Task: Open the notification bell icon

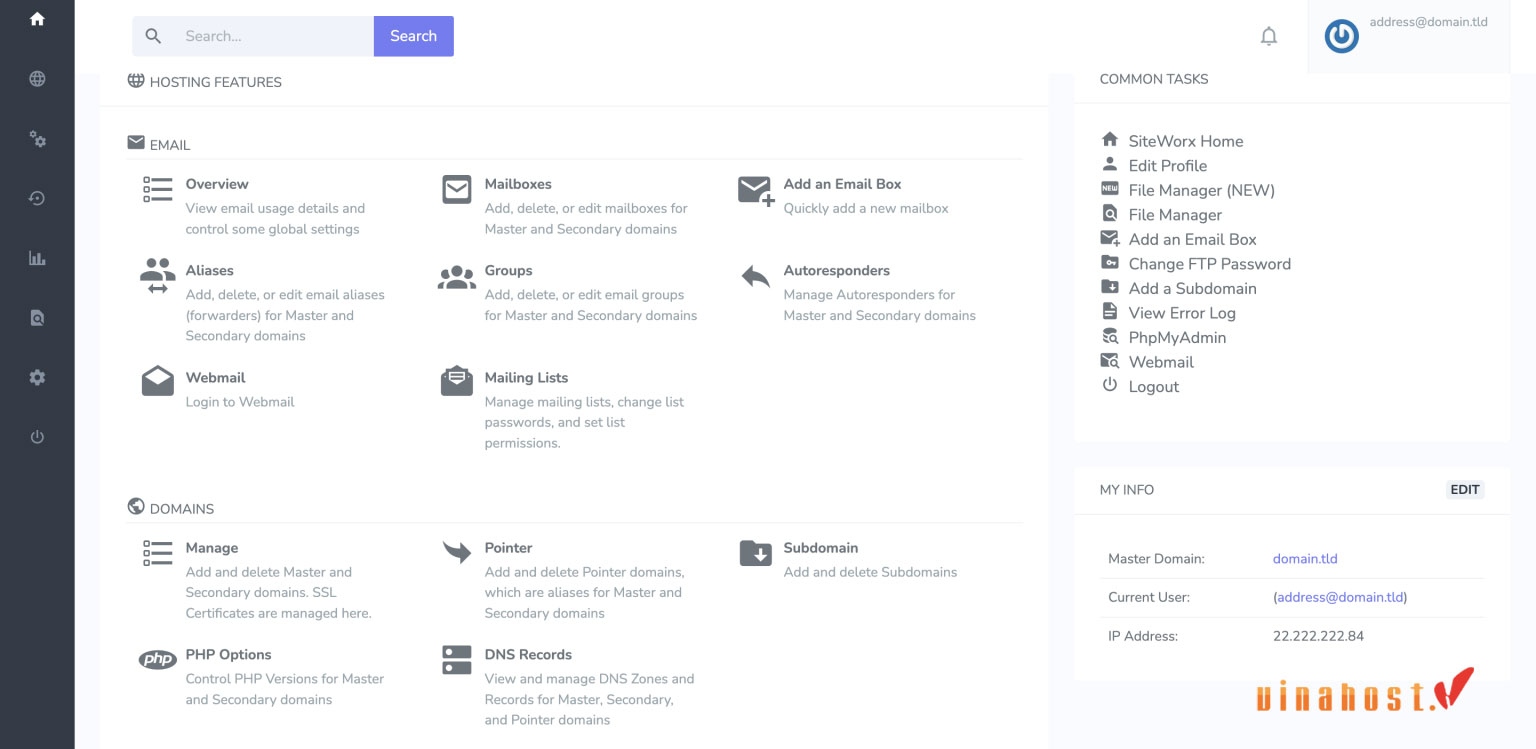Action: 1268,37
